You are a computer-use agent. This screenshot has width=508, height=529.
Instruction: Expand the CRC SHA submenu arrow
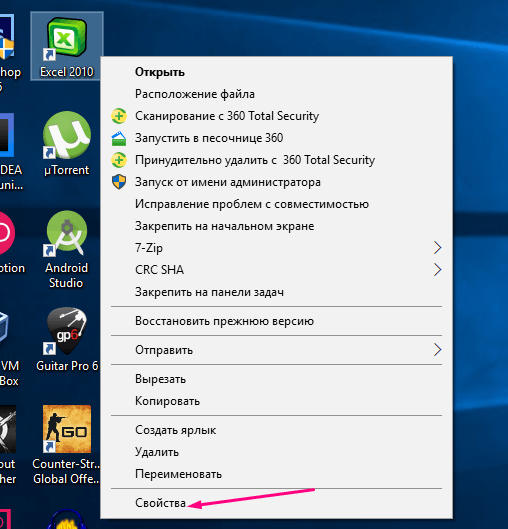[x=438, y=270]
